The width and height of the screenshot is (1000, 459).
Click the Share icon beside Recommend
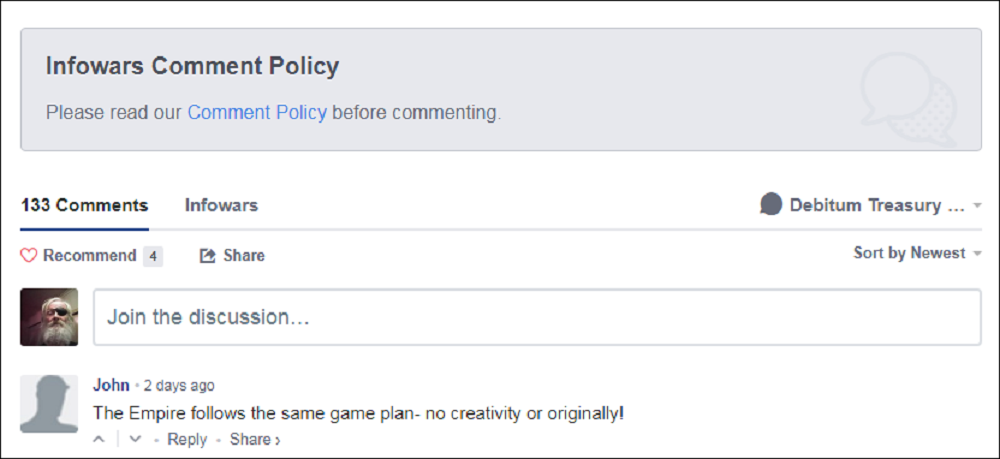(x=208, y=256)
